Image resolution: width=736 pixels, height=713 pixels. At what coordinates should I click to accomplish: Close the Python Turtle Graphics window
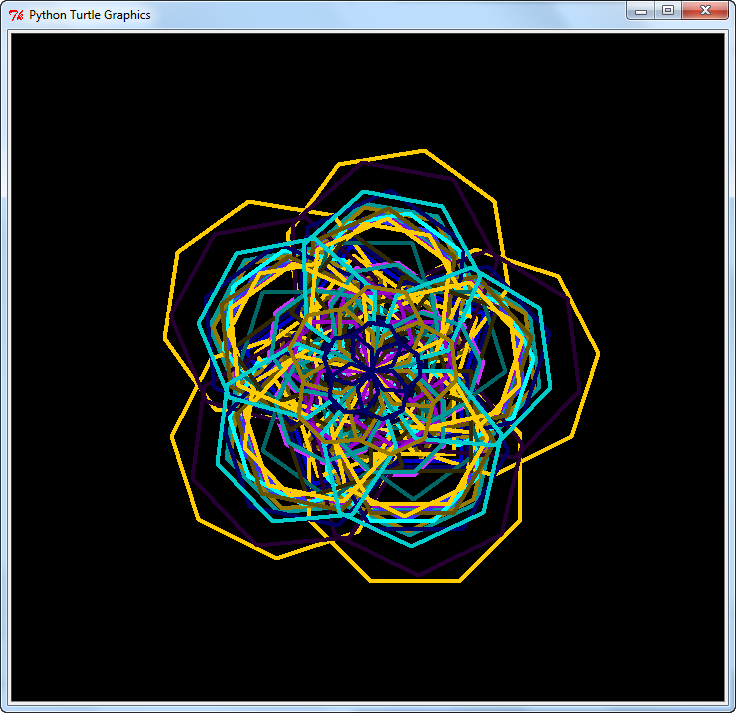point(705,10)
